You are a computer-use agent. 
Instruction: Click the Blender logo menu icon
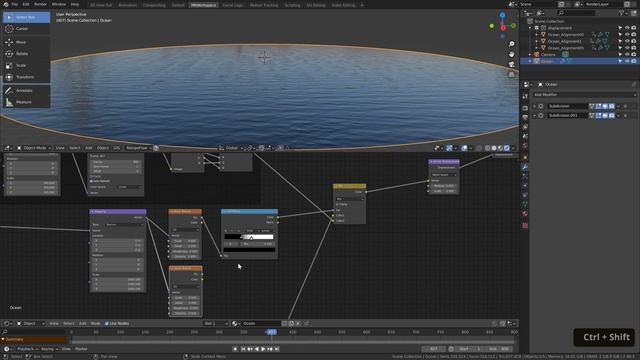tap(6, 4)
